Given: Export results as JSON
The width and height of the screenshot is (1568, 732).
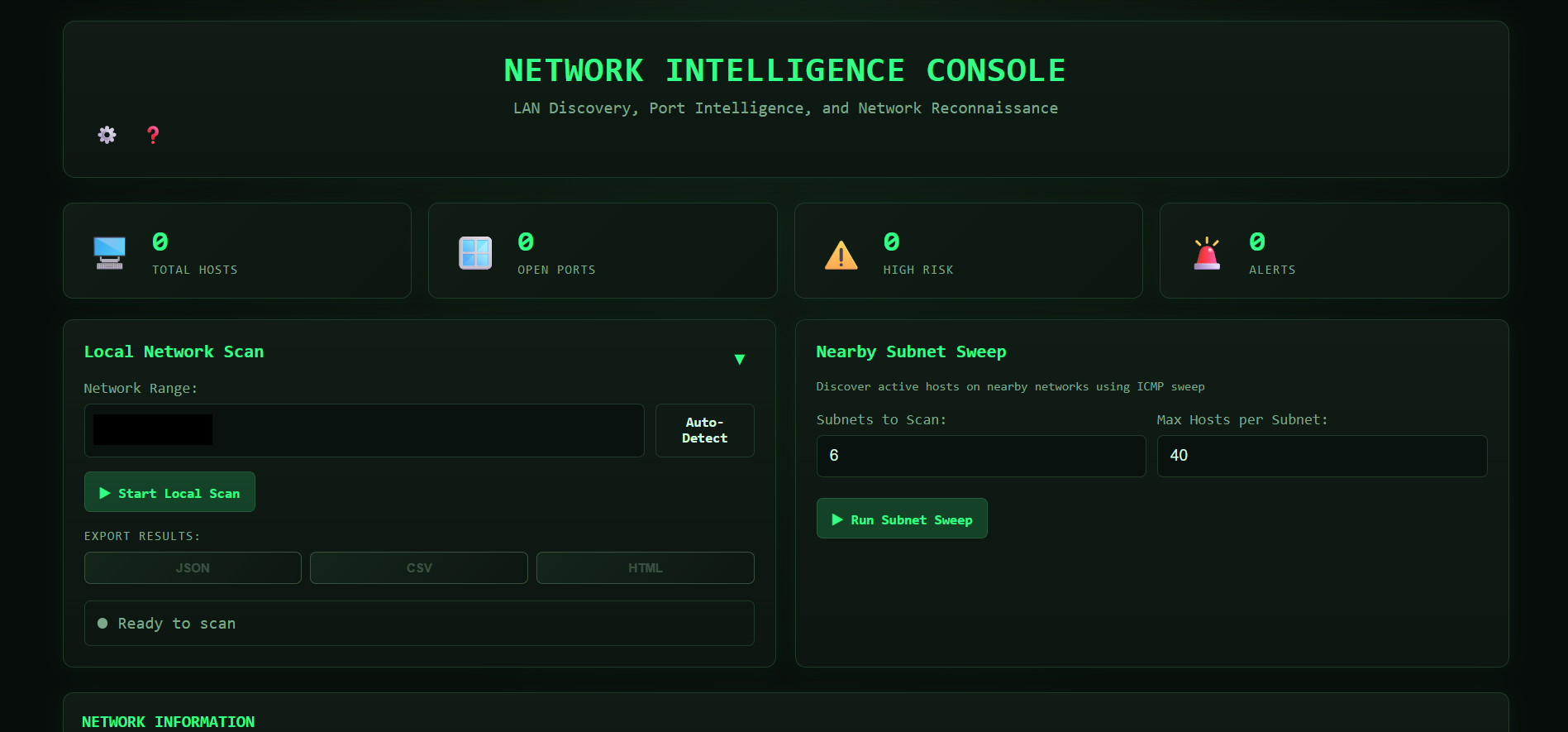Looking at the screenshot, I should point(193,568).
